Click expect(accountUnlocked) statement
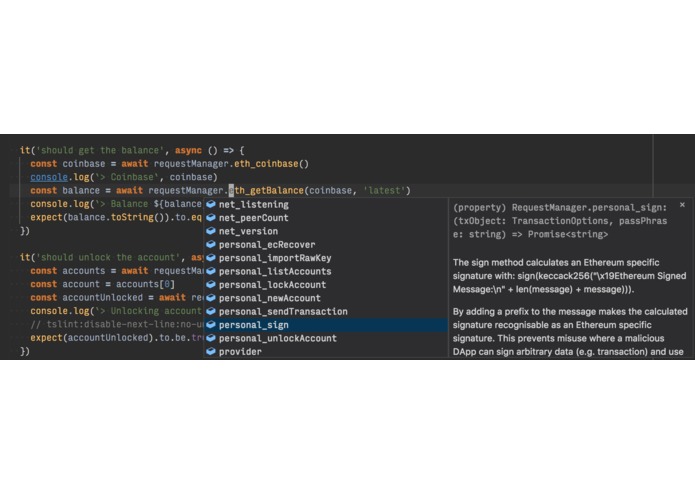Viewport: 695px width, 494px height. [x=116, y=338]
